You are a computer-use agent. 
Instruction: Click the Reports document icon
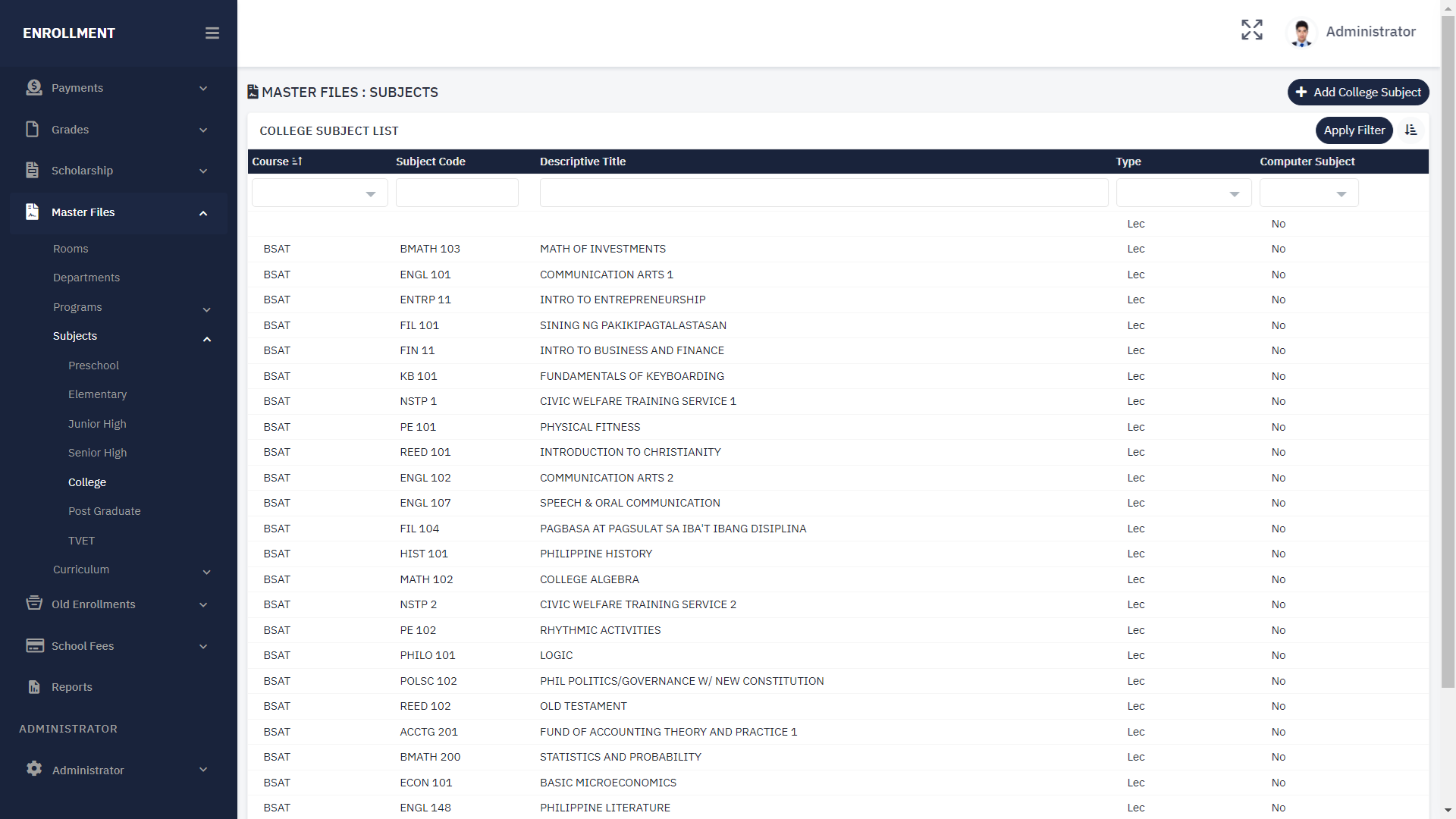click(x=34, y=687)
